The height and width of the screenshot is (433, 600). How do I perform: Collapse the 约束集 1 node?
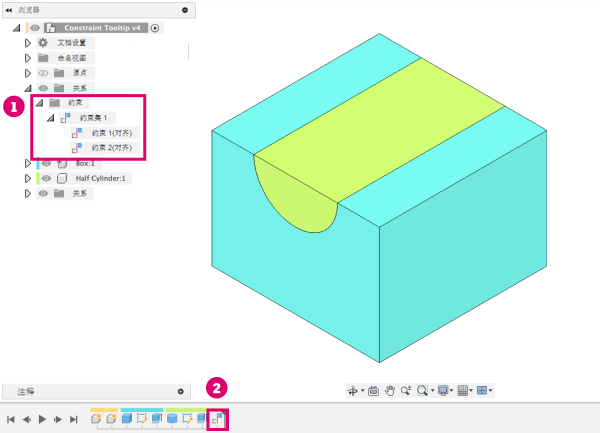(x=51, y=118)
